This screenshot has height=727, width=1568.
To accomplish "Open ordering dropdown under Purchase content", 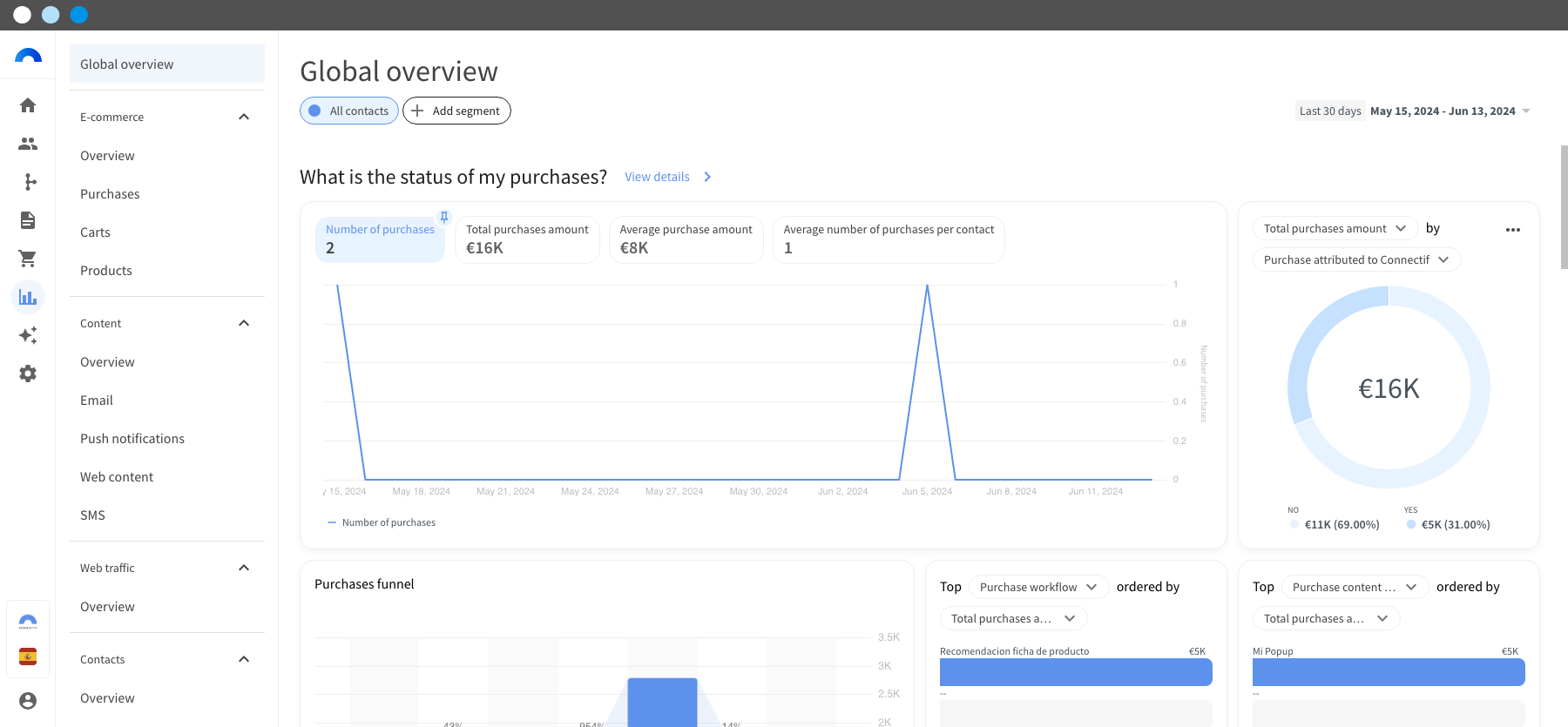I will pos(1326,618).
